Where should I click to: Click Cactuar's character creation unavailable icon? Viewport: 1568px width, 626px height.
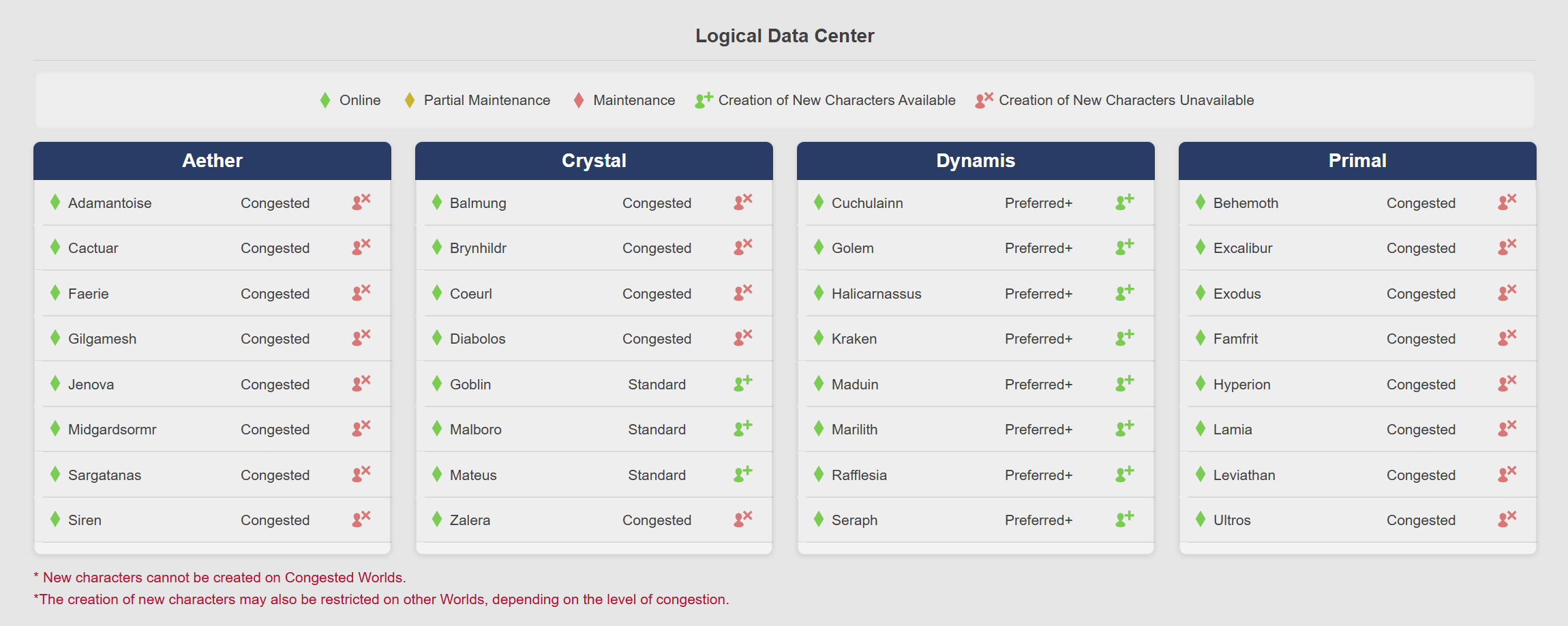(x=361, y=246)
